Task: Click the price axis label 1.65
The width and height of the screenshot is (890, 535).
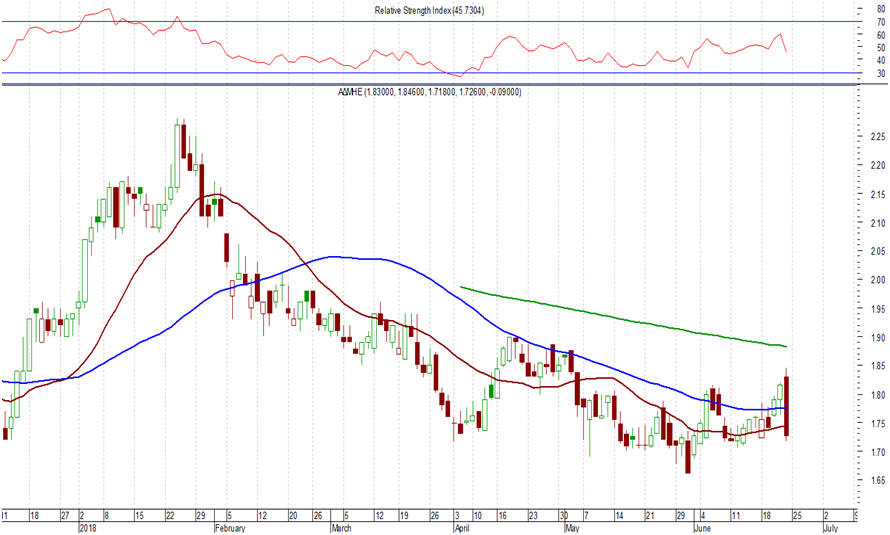Action: coord(878,481)
